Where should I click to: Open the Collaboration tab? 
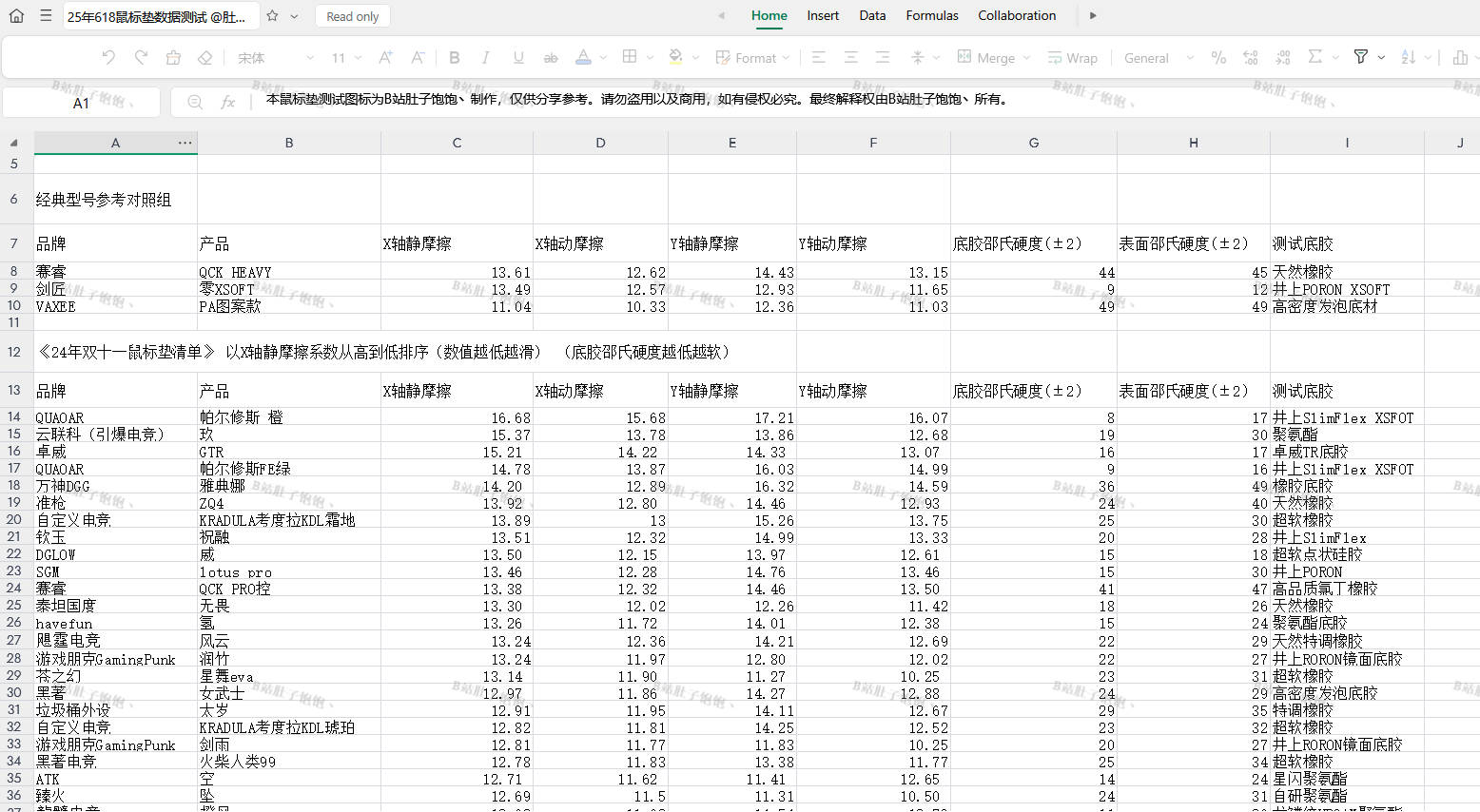pyautogui.click(x=1017, y=16)
